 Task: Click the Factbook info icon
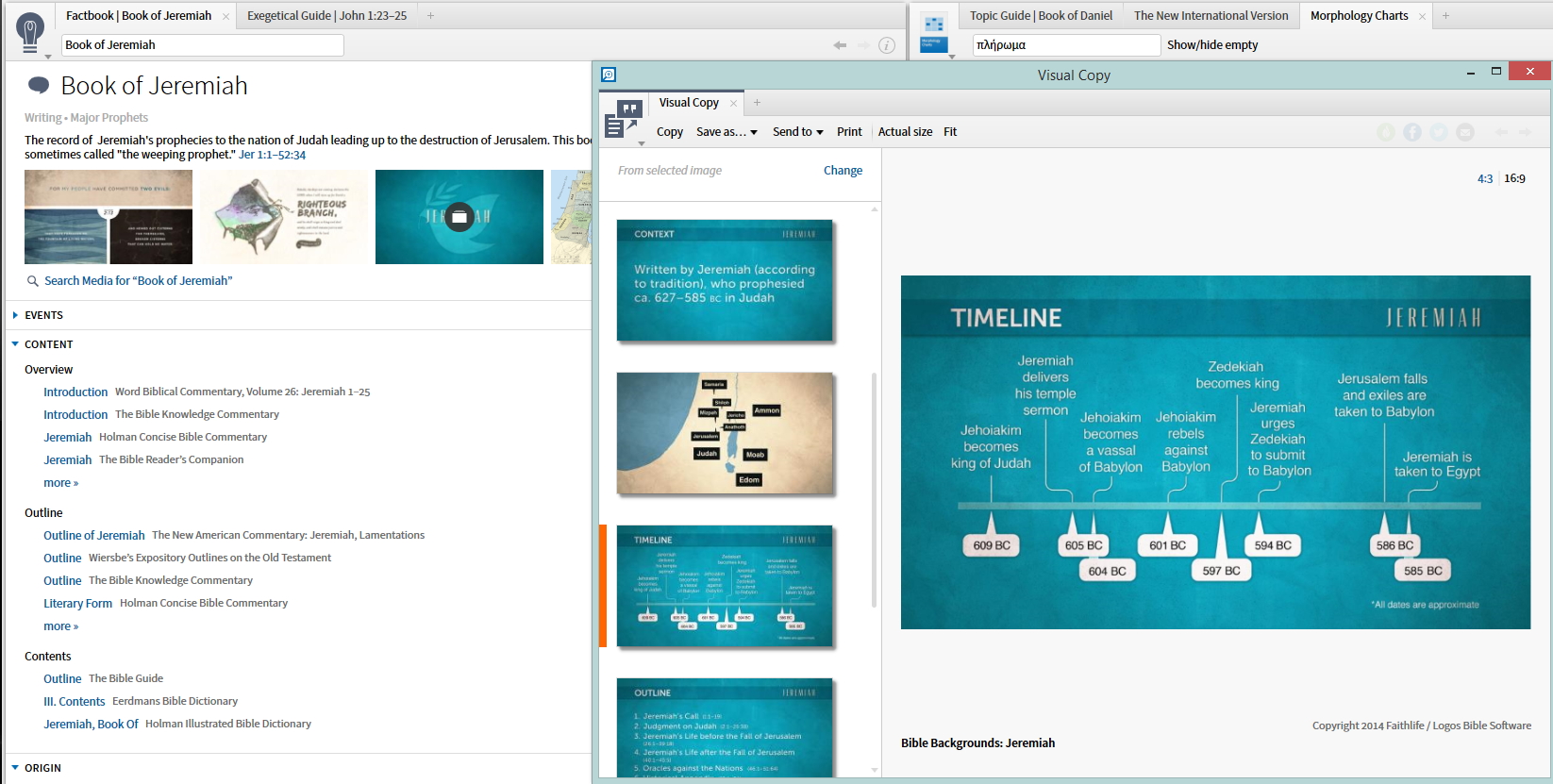(887, 45)
